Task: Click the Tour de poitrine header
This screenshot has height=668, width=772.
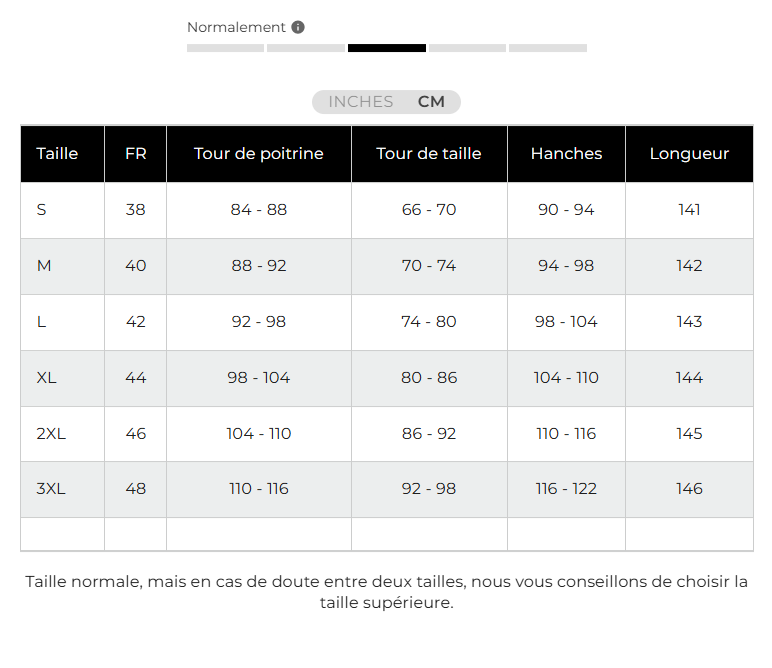Action: (259, 154)
